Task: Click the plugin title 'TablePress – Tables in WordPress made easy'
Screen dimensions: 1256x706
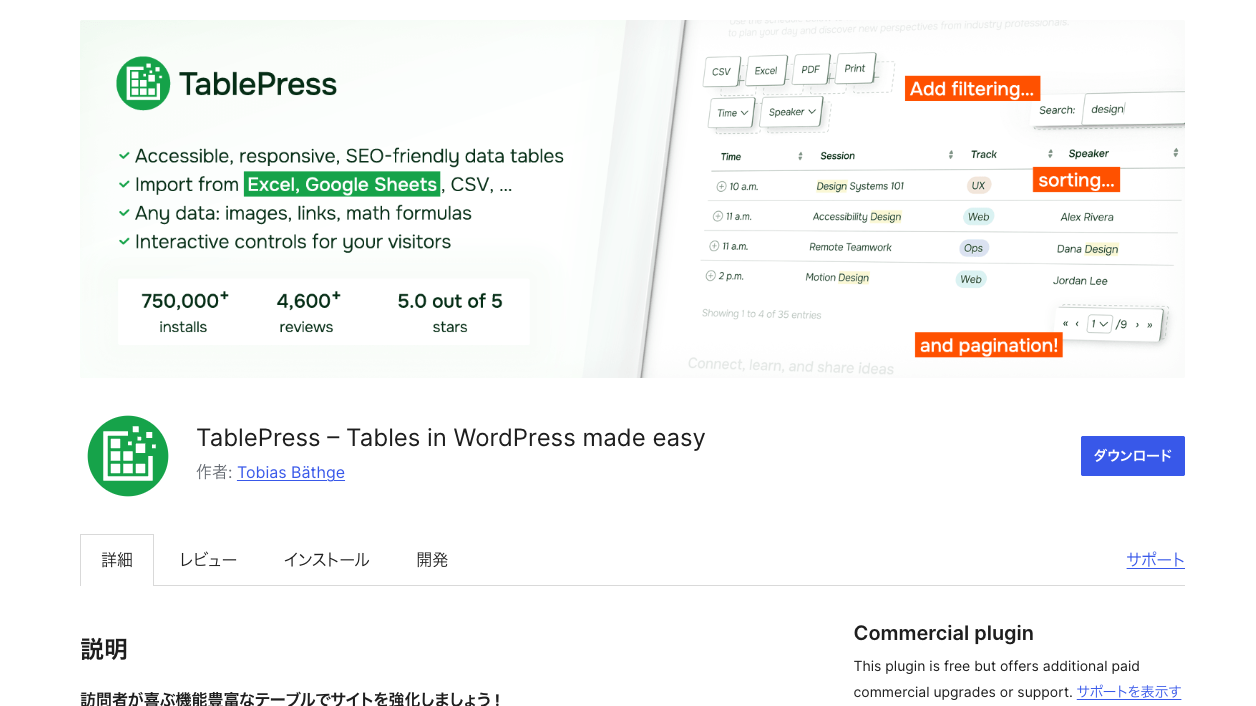Action: [x=451, y=438]
